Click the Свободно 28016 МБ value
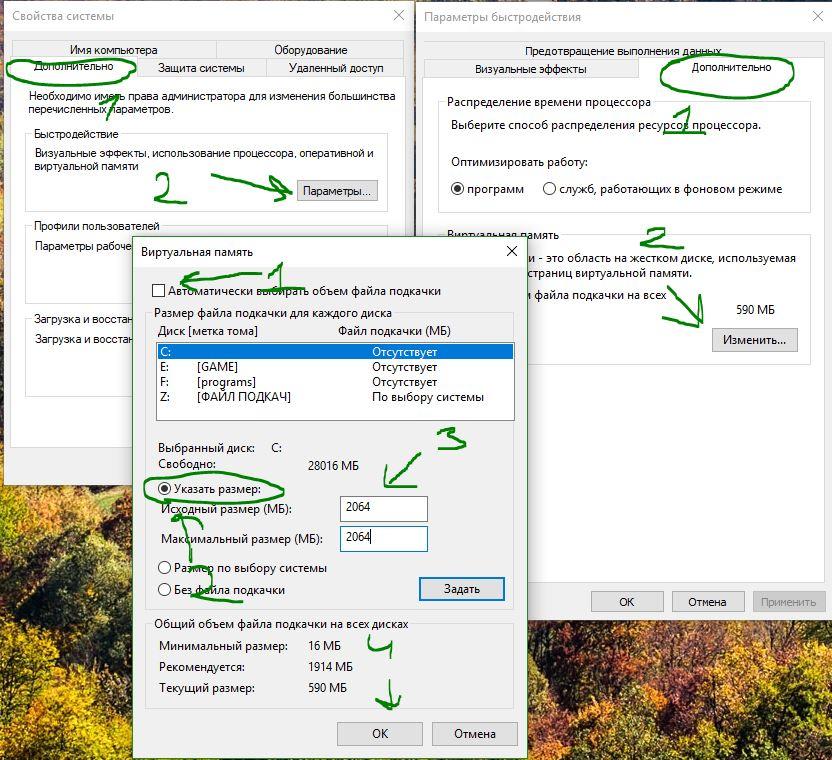832x760 pixels. (x=333, y=465)
